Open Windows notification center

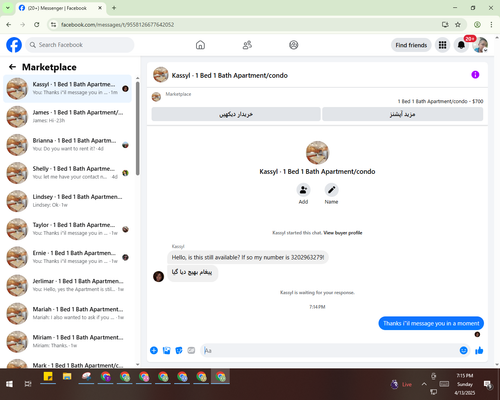pos(488,385)
